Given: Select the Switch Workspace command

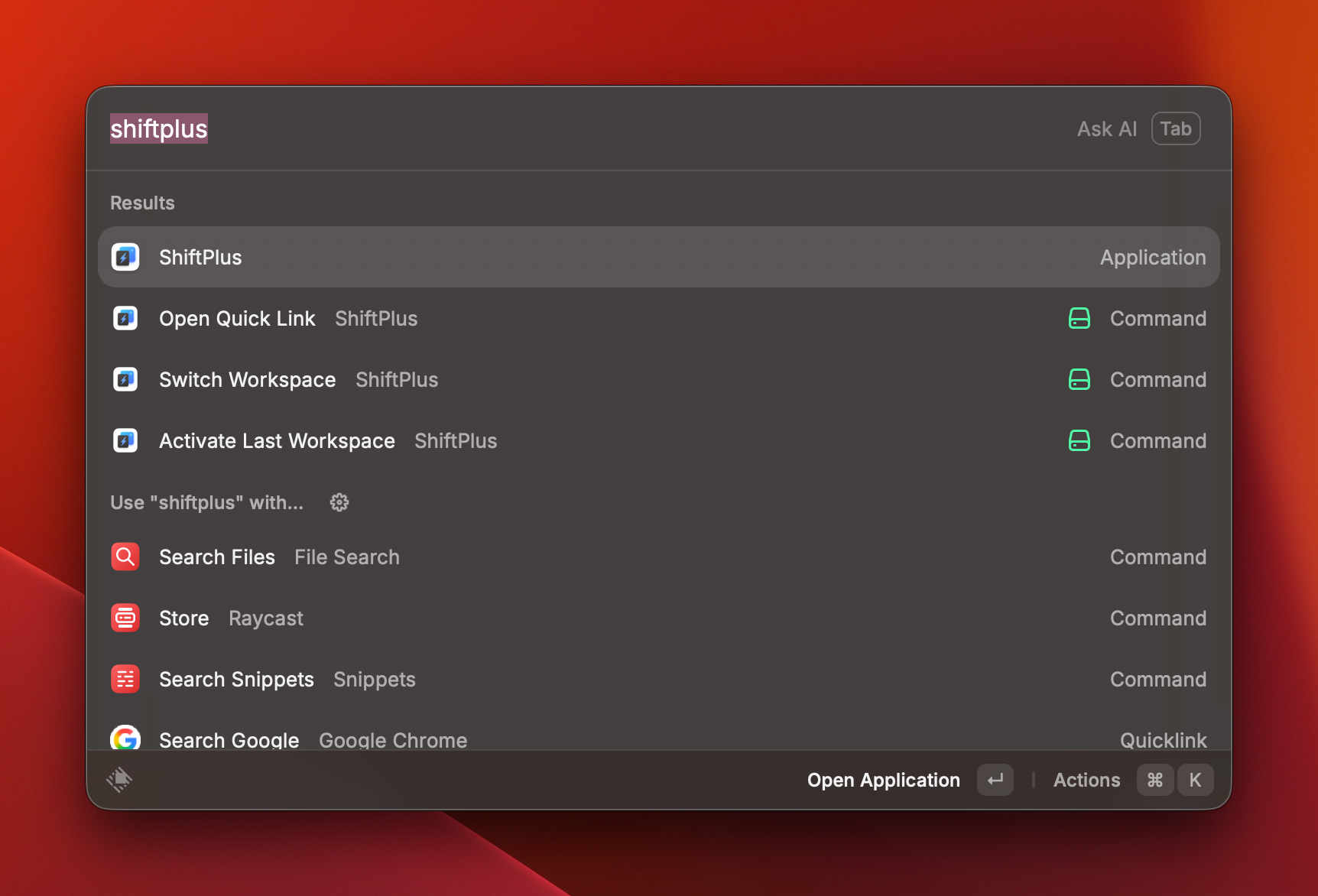Looking at the screenshot, I should pos(659,379).
